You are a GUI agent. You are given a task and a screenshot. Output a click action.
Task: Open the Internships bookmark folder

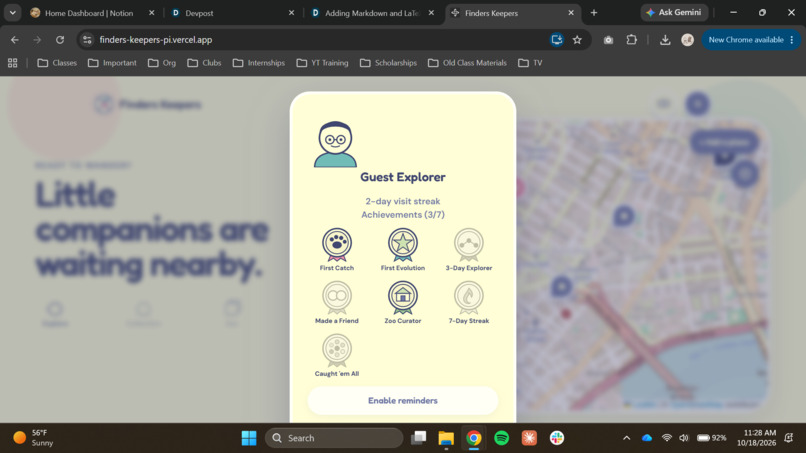tap(259, 63)
